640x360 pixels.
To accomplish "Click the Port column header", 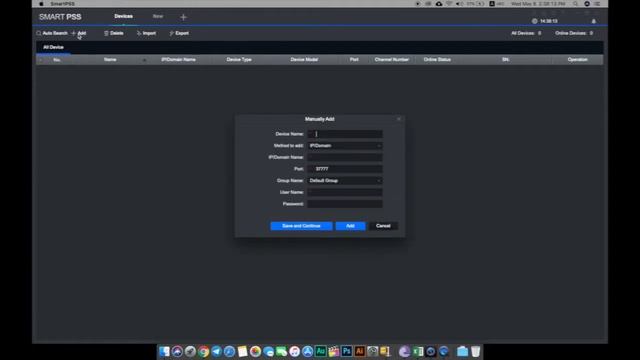I will pyautogui.click(x=354, y=60).
